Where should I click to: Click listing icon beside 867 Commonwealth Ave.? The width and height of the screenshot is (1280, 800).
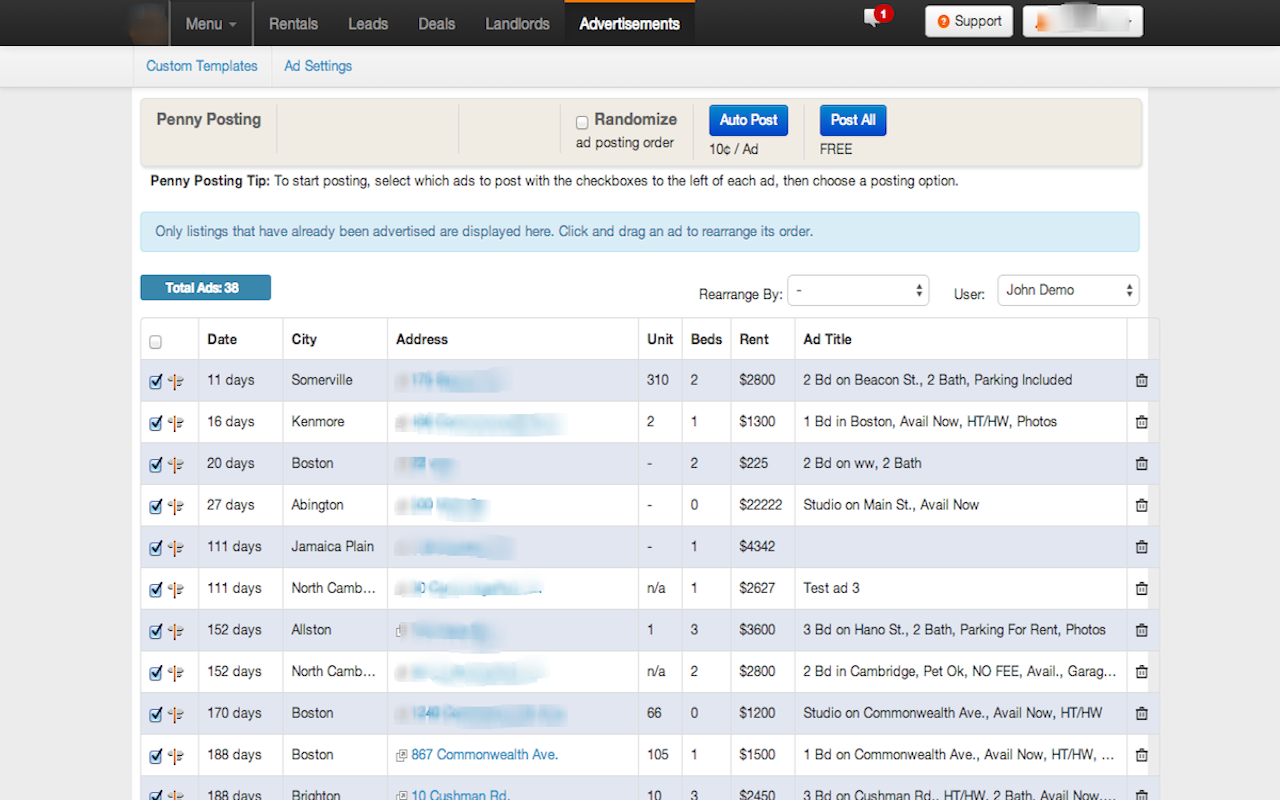click(x=401, y=756)
